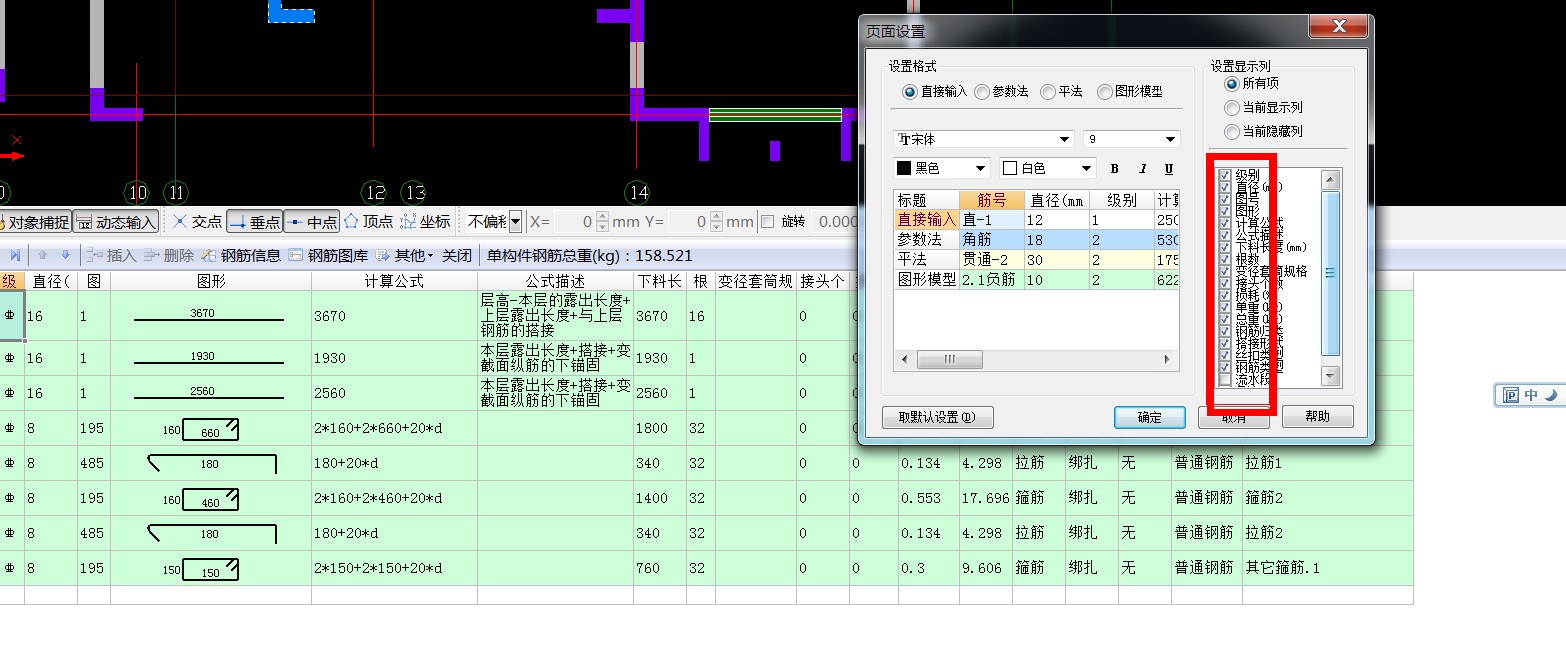The height and width of the screenshot is (666, 1566).
Task: Choose 当前隐藏列 option
Action: pyautogui.click(x=1264, y=131)
